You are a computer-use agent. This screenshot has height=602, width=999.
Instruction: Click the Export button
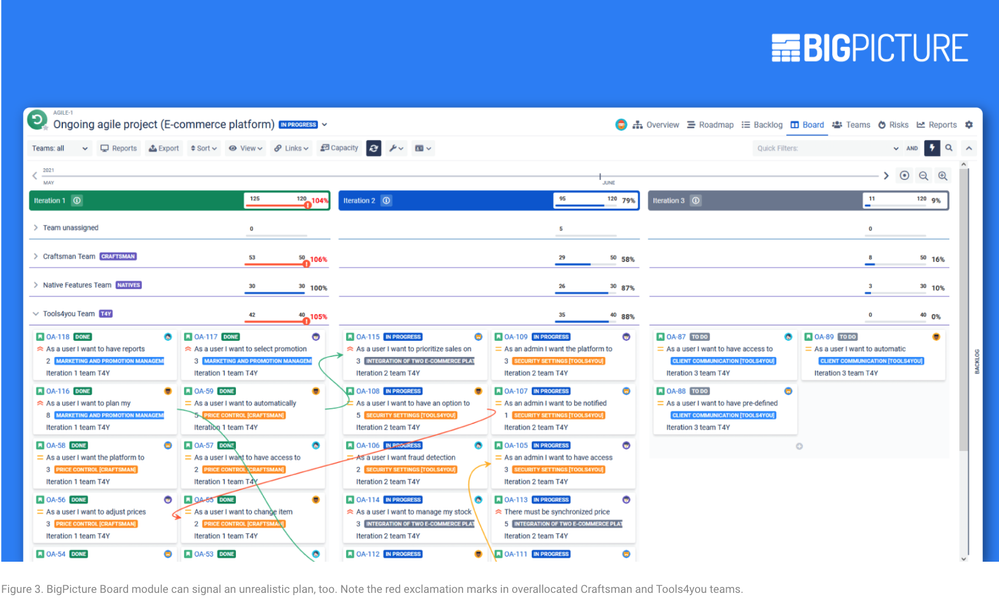164,148
